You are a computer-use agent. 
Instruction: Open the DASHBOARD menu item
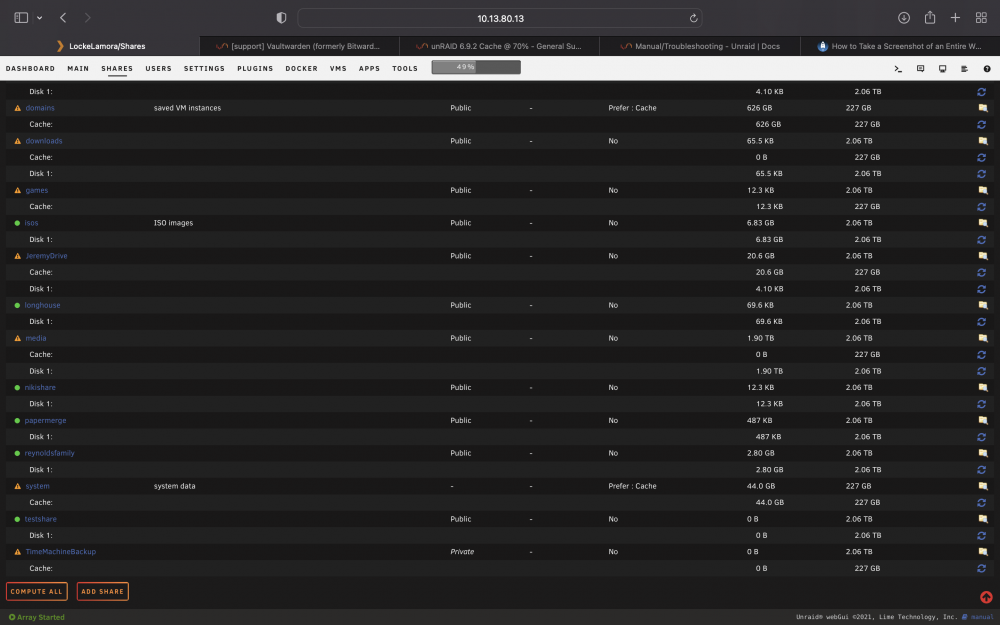[30, 68]
